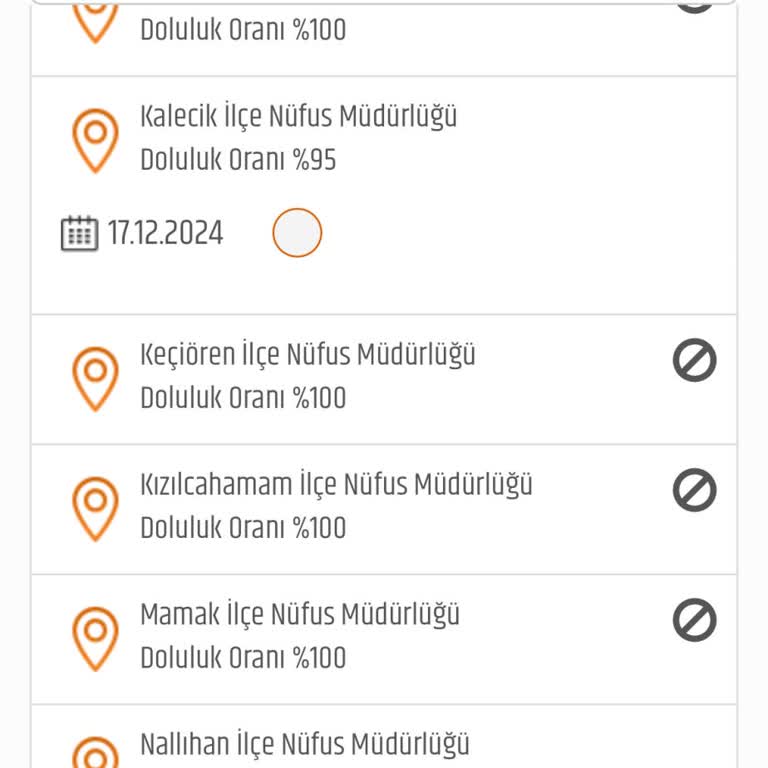Click the location pin beside Kalecik İlçe Nüfus Müdürlüğü
The width and height of the screenshot is (768, 768).
95,139
